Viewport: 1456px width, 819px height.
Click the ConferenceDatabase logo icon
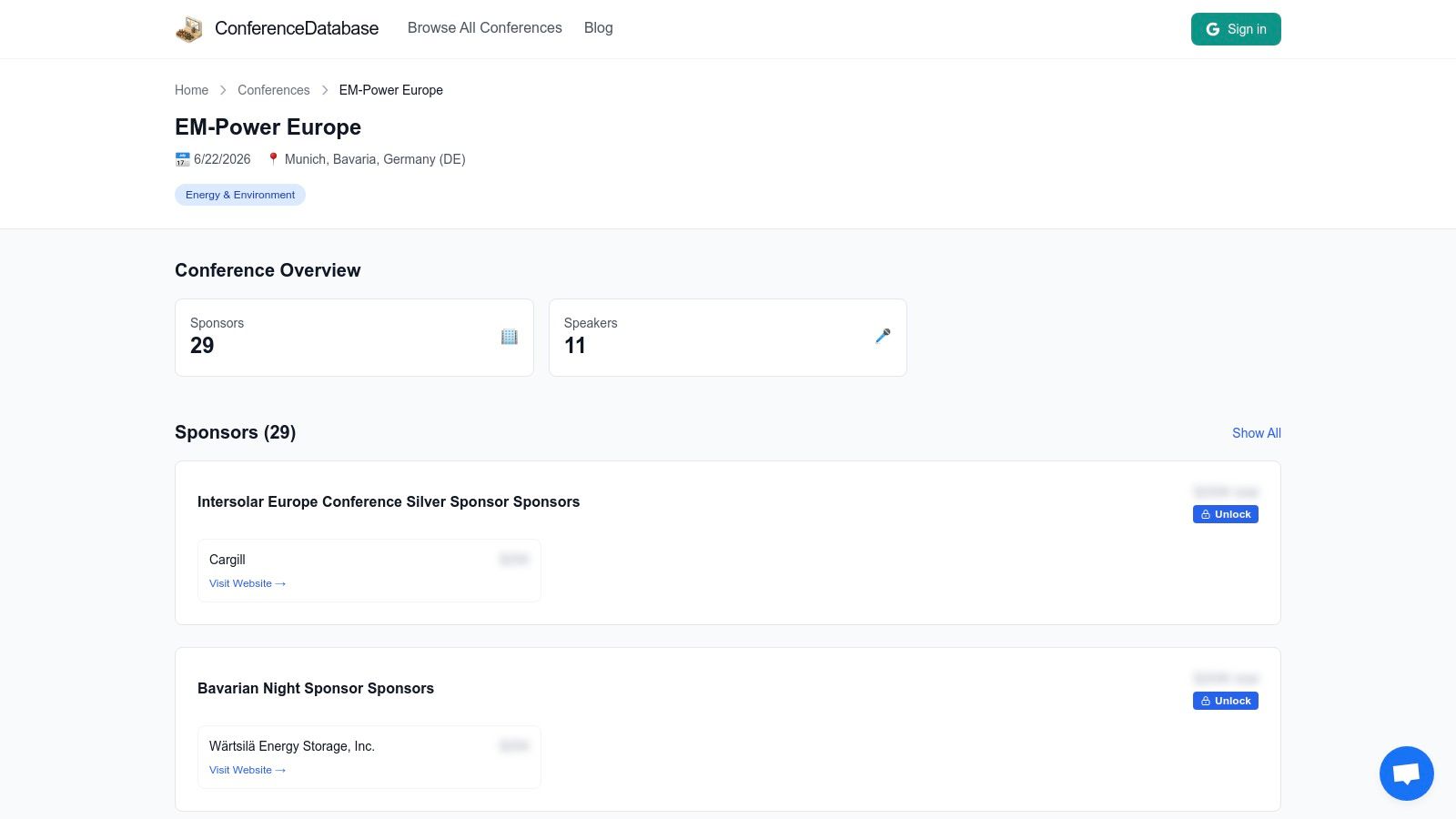(x=189, y=29)
